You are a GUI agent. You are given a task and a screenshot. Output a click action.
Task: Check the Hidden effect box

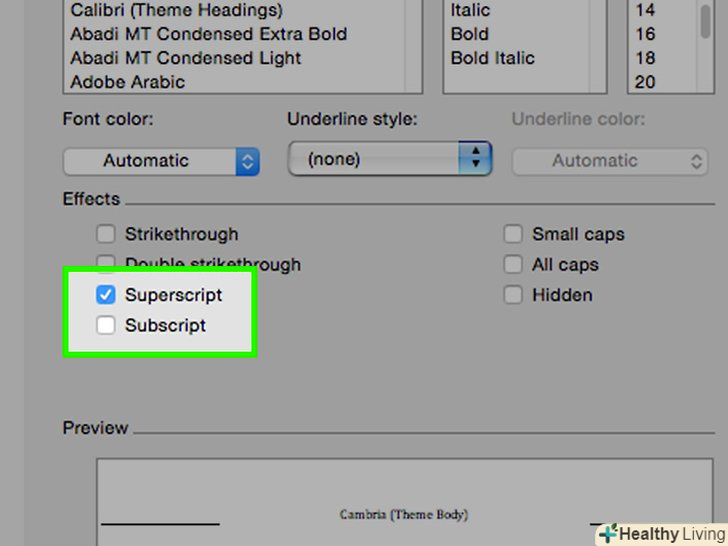point(513,295)
